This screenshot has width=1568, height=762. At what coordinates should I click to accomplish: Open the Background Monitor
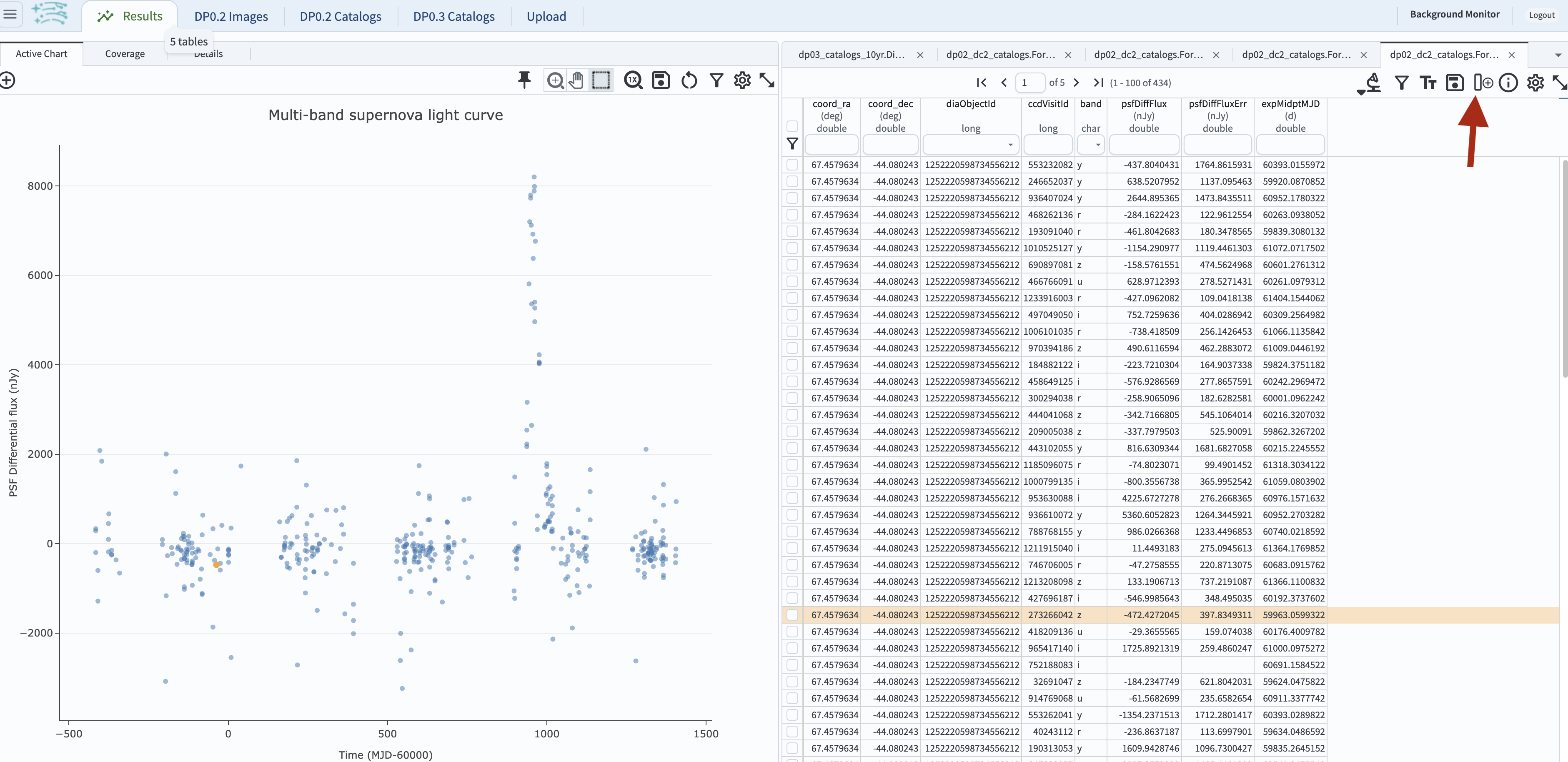point(1455,14)
